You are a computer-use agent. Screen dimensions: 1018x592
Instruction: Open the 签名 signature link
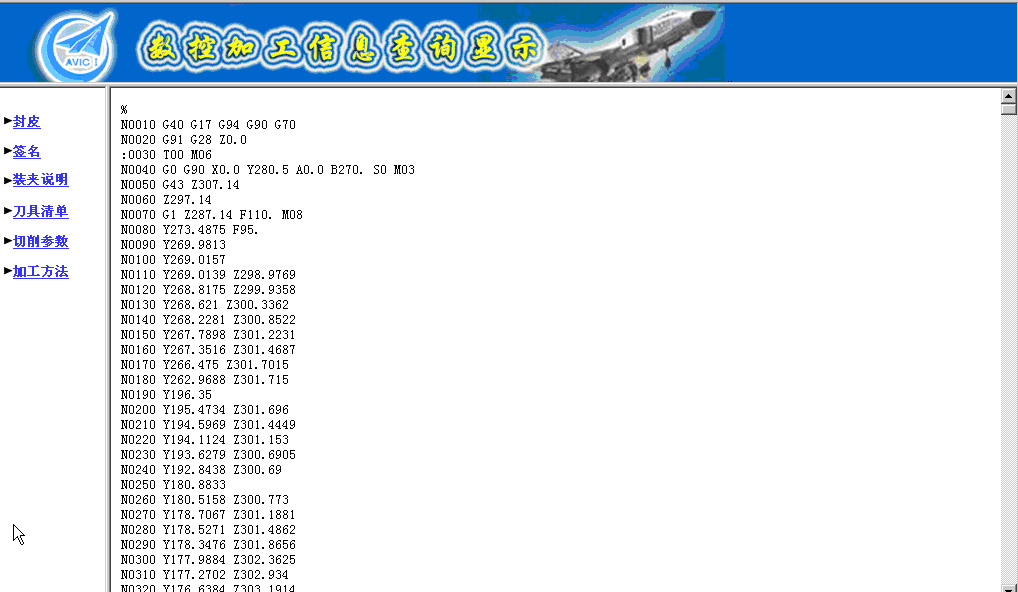pos(27,152)
